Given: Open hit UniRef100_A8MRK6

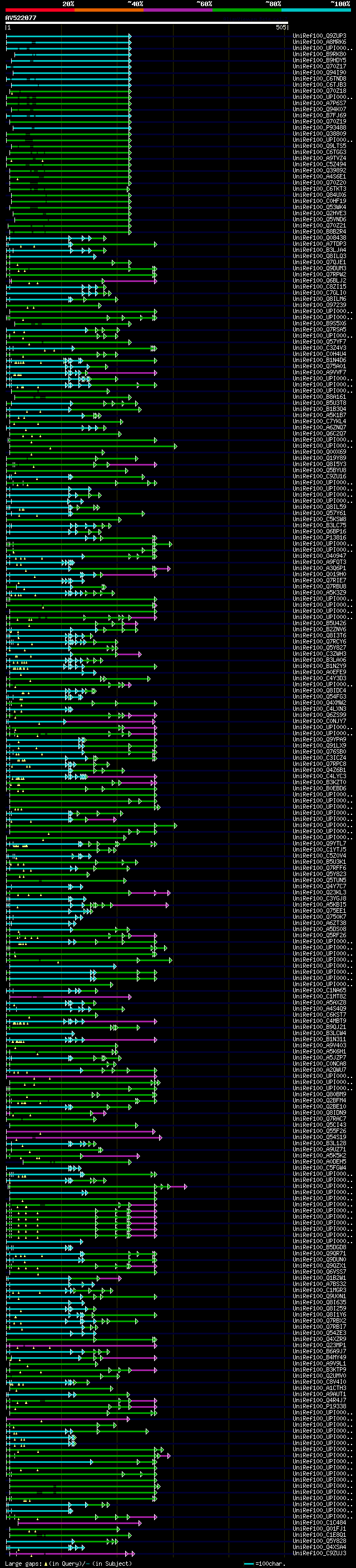Looking at the screenshot, I should pyautogui.click(x=319, y=42).
